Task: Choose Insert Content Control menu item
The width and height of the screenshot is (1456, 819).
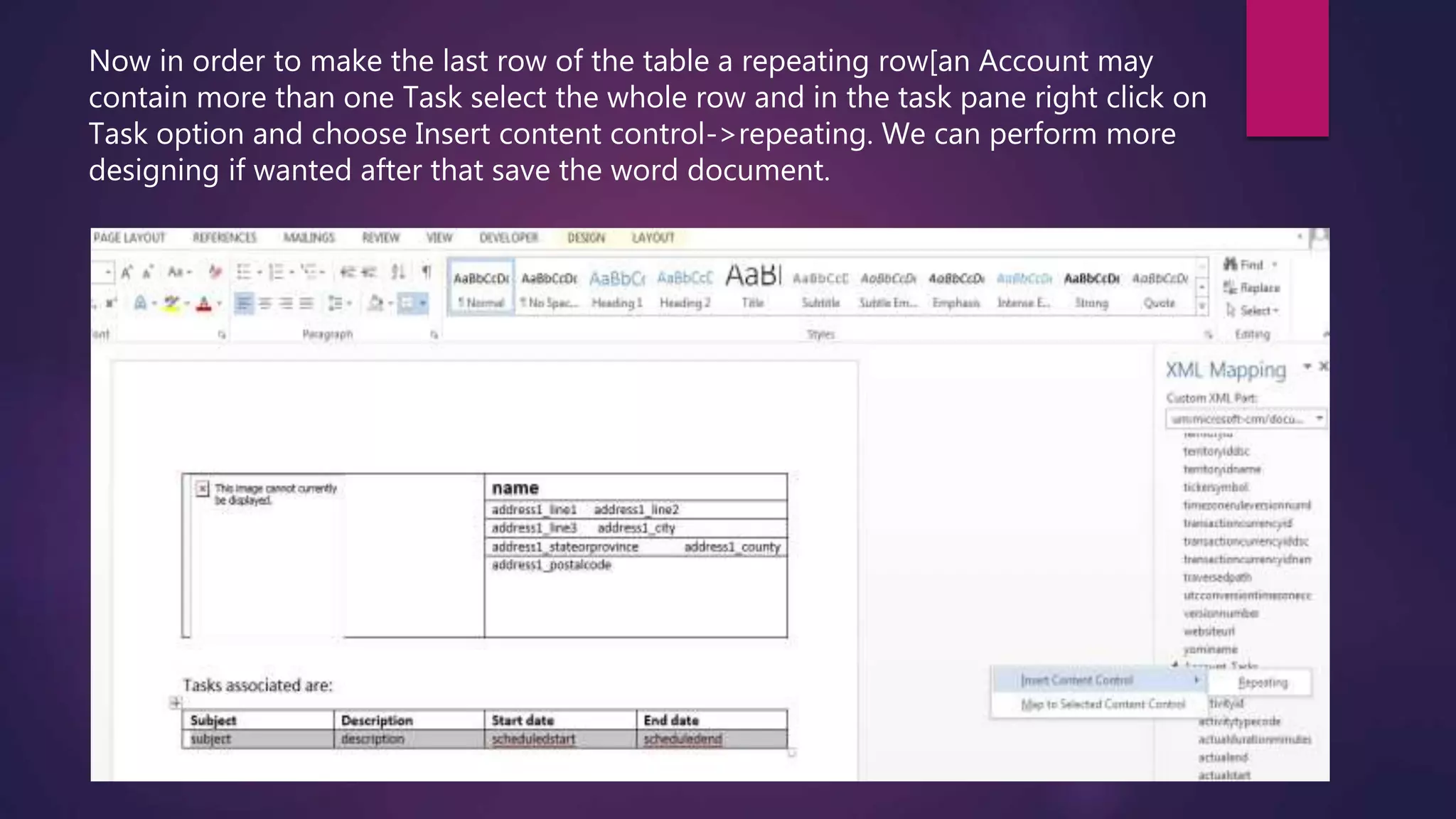Action: tap(1098, 680)
